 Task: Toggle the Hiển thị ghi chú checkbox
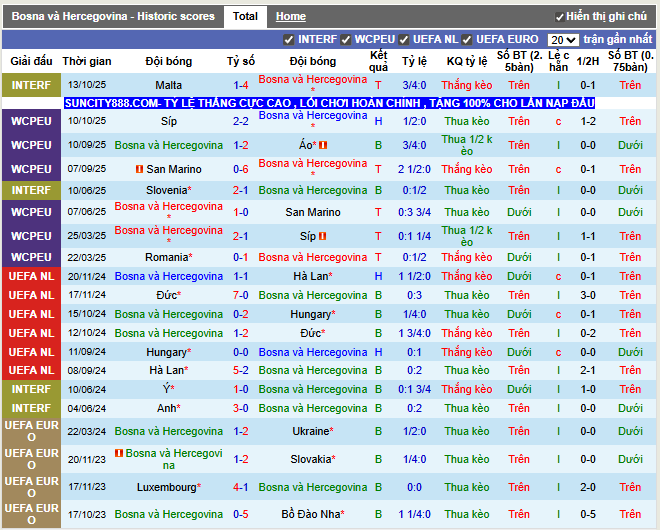point(559,17)
